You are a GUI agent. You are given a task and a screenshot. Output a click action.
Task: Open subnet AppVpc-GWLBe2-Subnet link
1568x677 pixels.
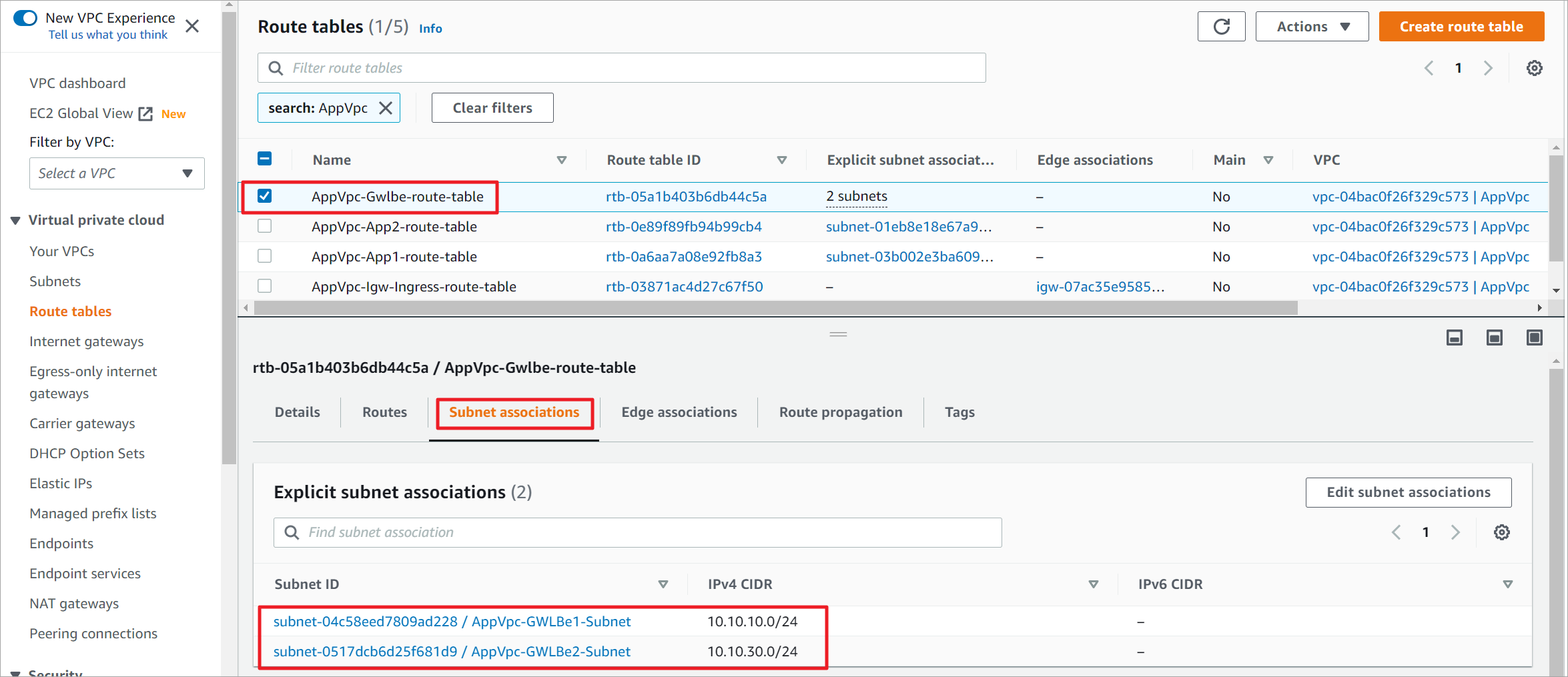click(x=452, y=652)
